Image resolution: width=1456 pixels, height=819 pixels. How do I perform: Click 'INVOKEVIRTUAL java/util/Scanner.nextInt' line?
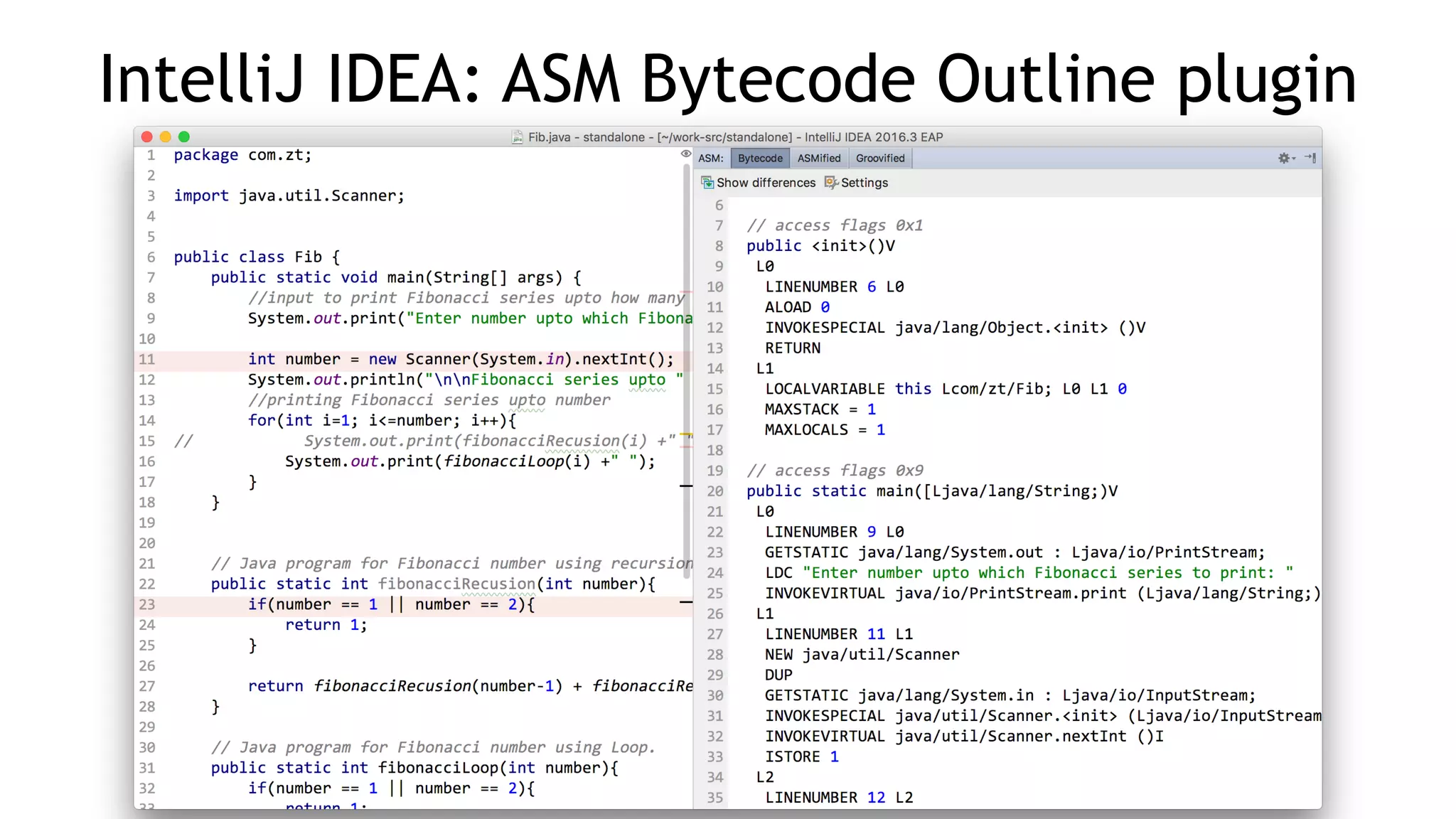(x=964, y=737)
